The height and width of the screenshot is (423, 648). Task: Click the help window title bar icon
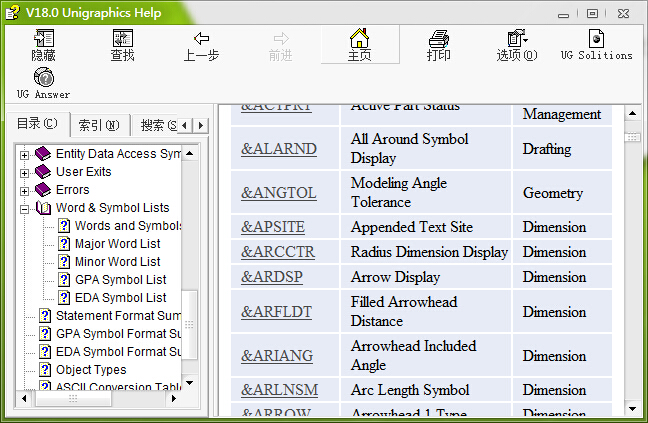click(12, 12)
